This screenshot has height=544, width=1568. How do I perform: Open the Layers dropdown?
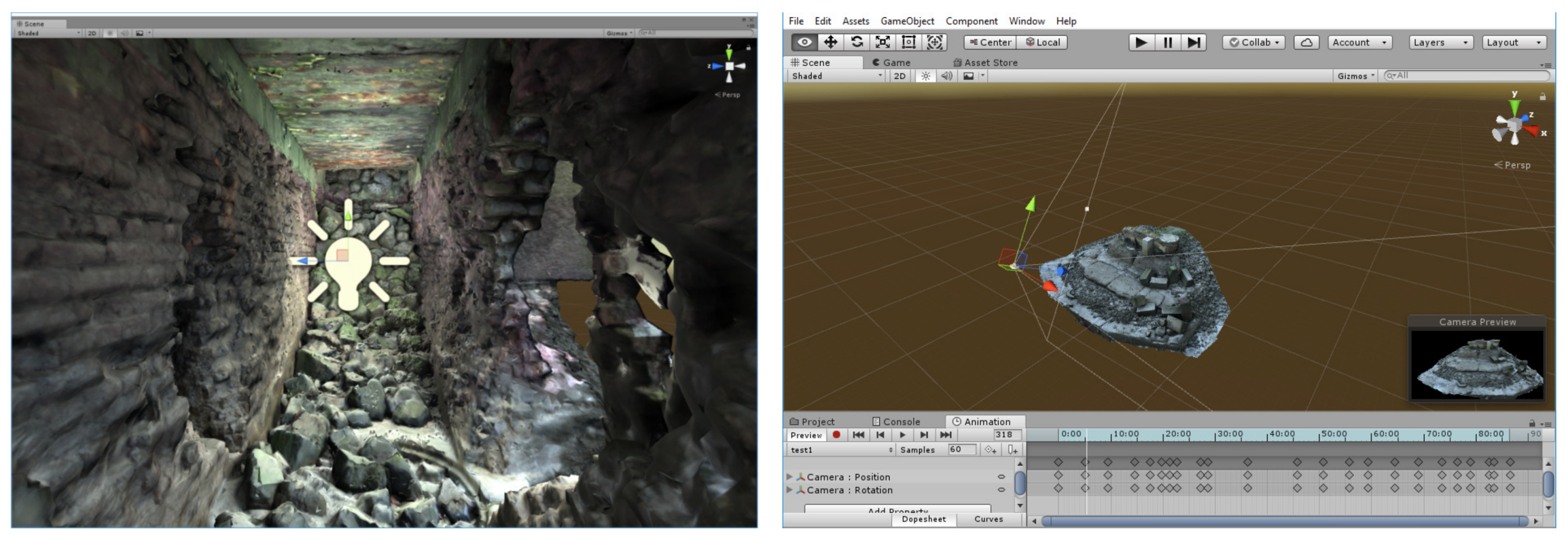[x=1440, y=42]
